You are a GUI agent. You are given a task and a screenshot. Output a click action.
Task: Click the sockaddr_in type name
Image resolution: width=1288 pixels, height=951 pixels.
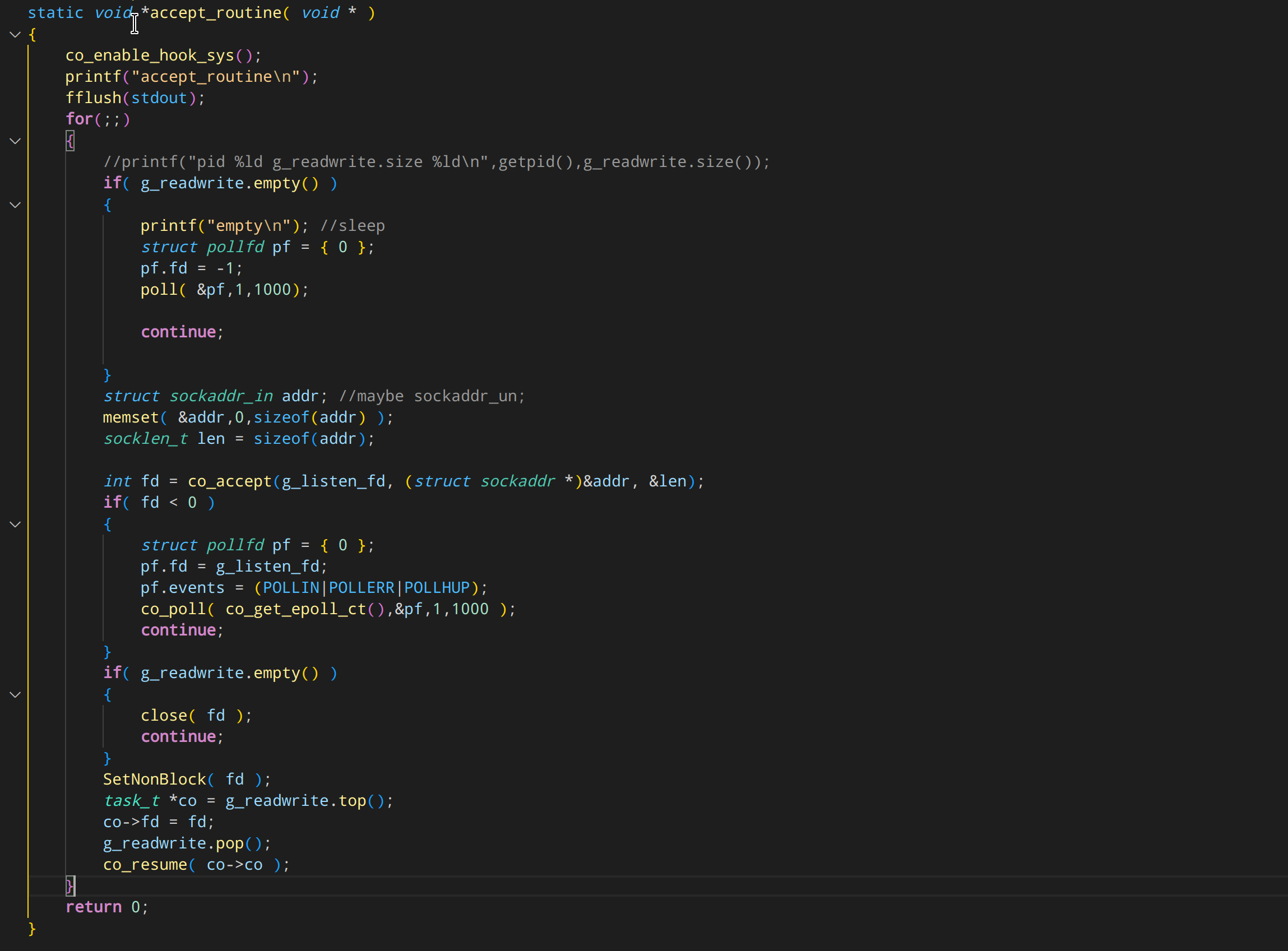(221, 396)
